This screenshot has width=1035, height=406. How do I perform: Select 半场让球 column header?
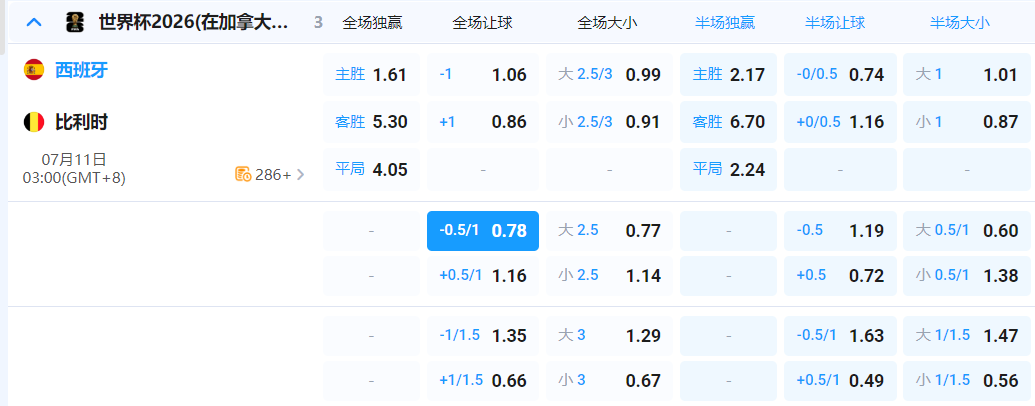(835, 23)
